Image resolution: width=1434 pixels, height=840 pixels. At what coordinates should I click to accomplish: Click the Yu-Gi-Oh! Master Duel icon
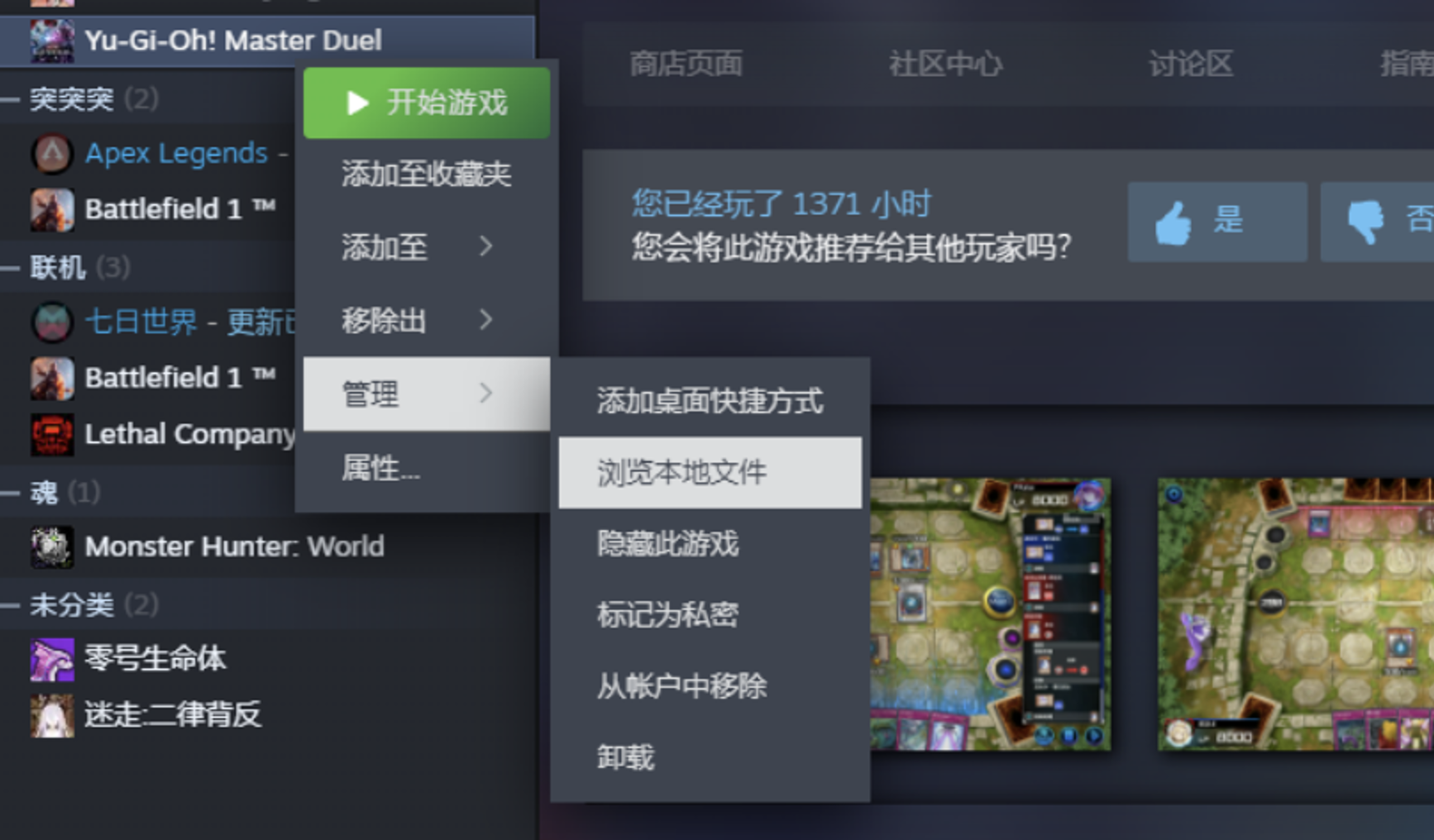pos(51,41)
